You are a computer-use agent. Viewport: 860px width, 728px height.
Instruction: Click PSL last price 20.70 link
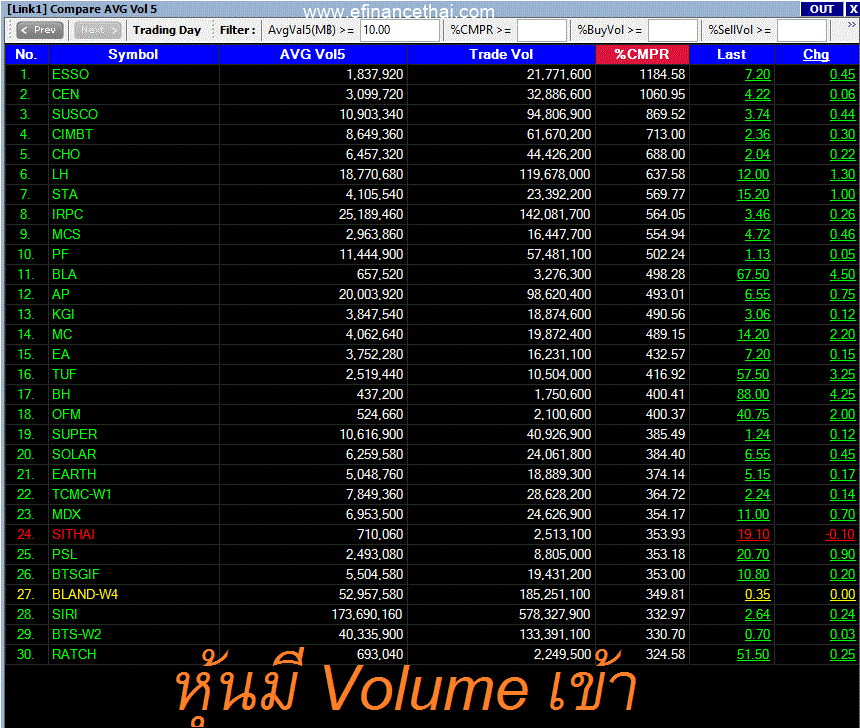click(x=754, y=554)
